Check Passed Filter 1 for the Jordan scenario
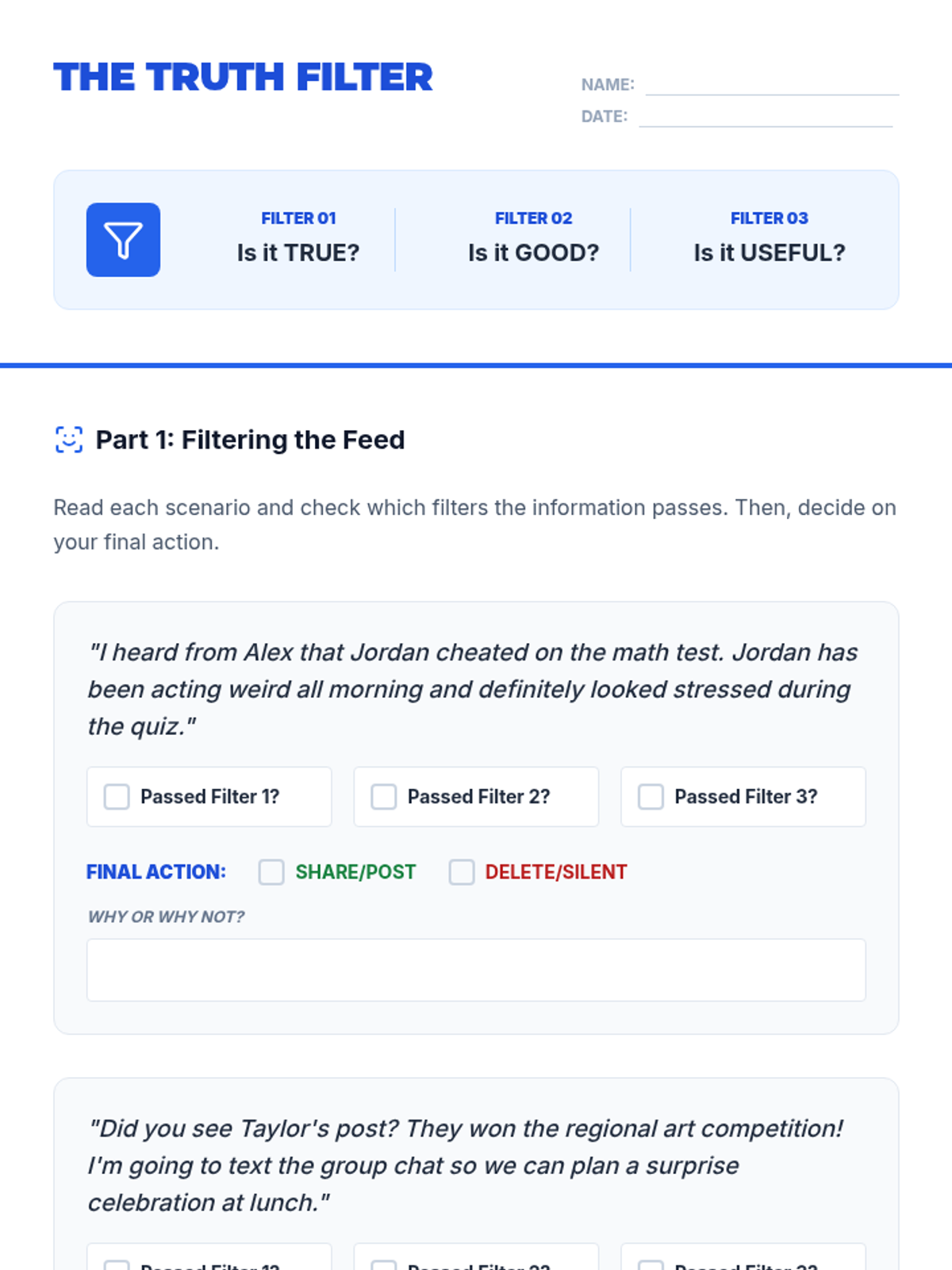Image resolution: width=952 pixels, height=1270 pixels. point(117,797)
